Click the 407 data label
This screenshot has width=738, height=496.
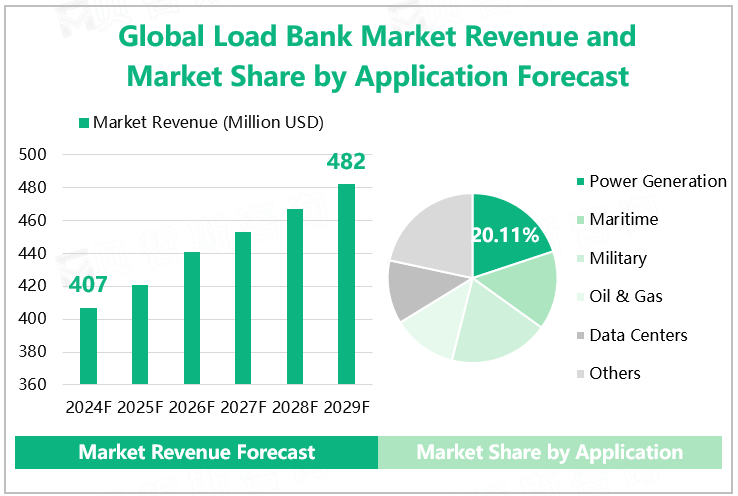(88, 286)
